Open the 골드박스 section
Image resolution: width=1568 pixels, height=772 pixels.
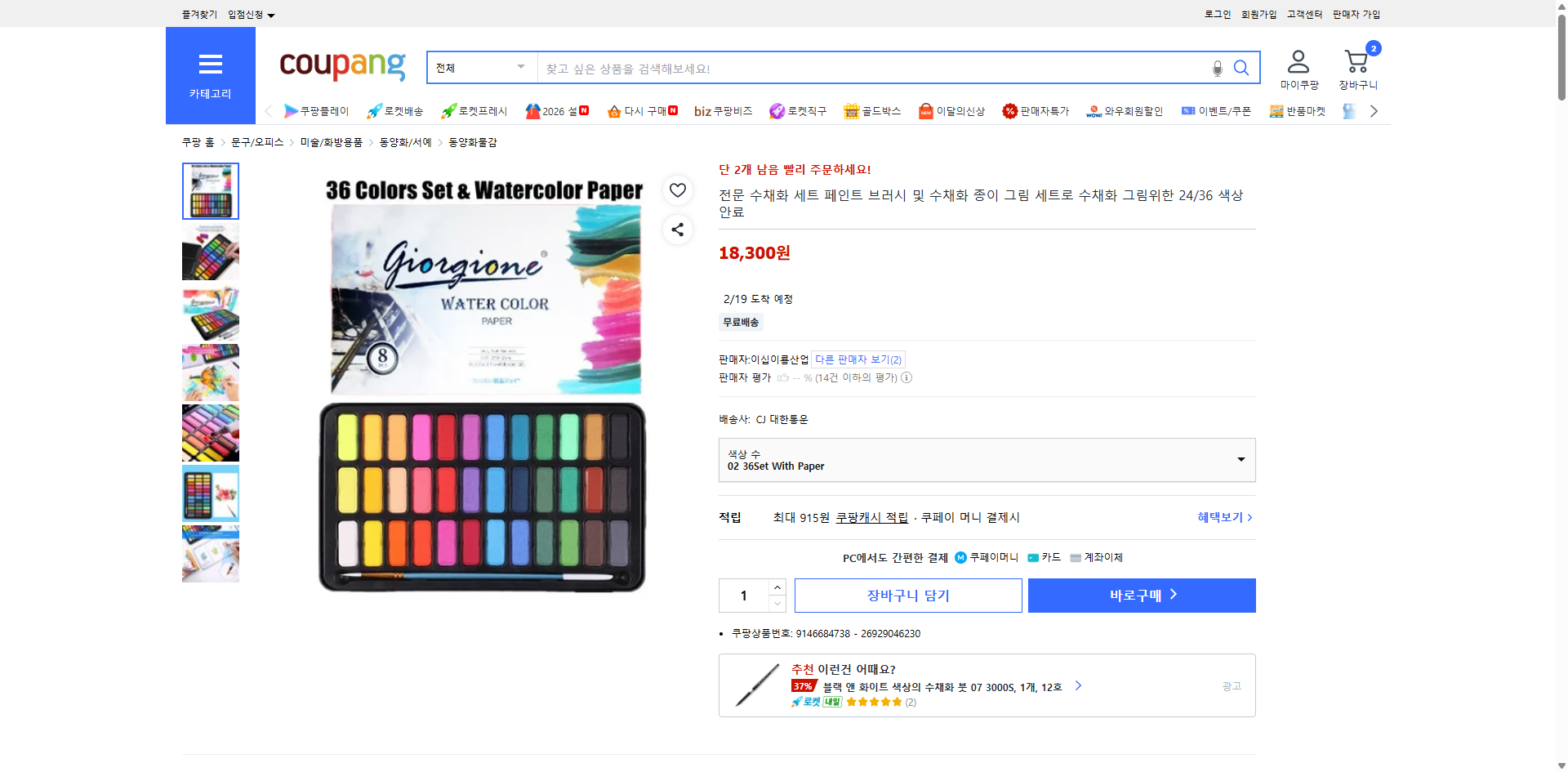click(871, 110)
